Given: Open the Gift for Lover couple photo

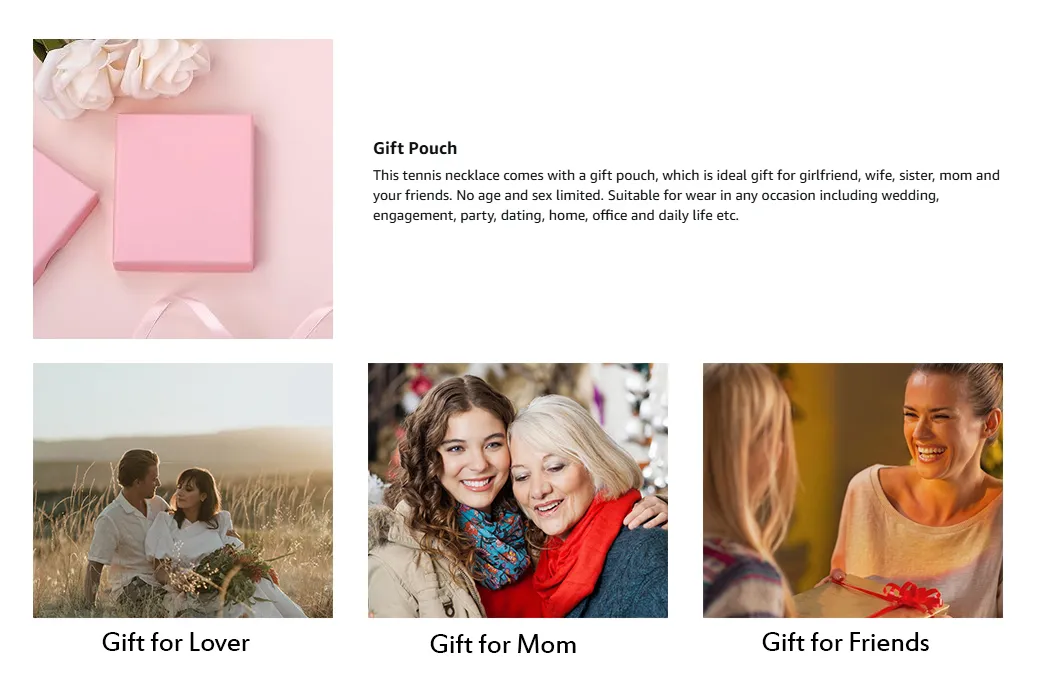Looking at the screenshot, I should coord(183,490).
